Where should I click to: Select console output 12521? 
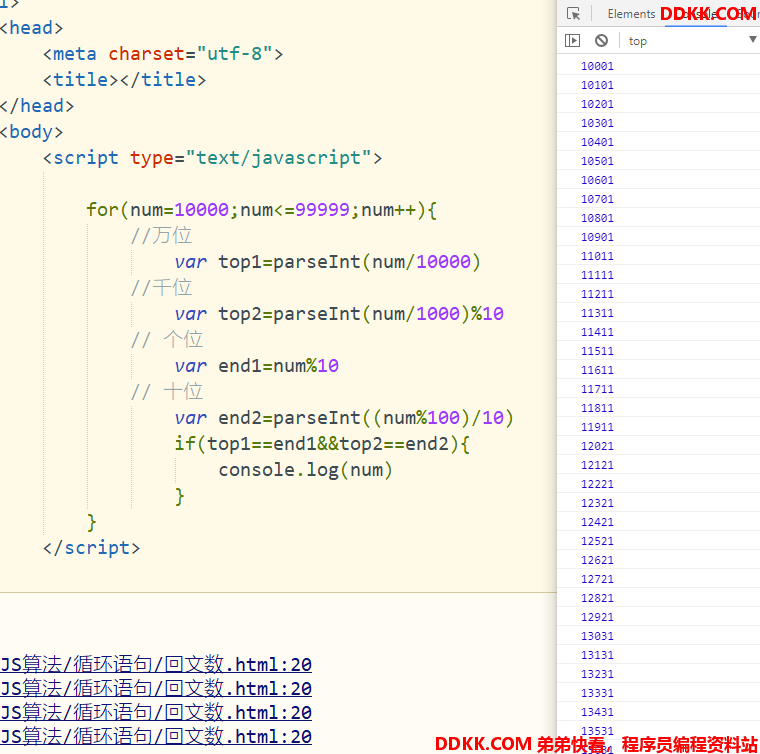(x=597, y=541)
